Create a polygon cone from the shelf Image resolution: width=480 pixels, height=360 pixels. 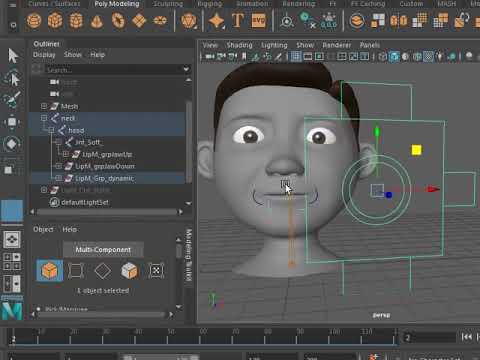(x=97, y=22)
